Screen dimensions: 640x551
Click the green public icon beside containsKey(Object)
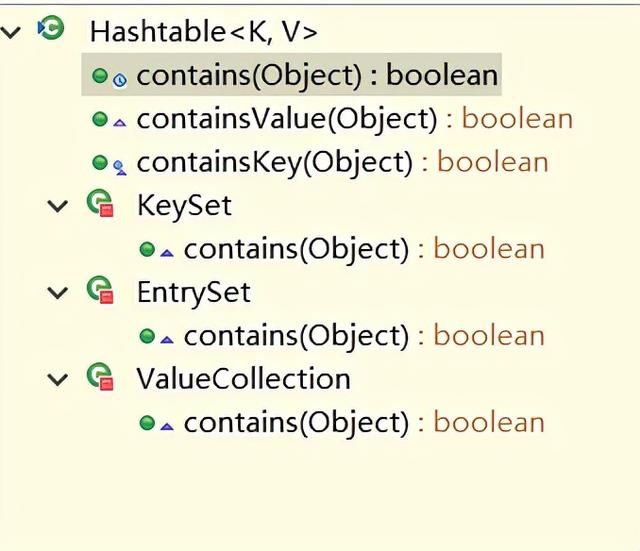tap(100, 162)
